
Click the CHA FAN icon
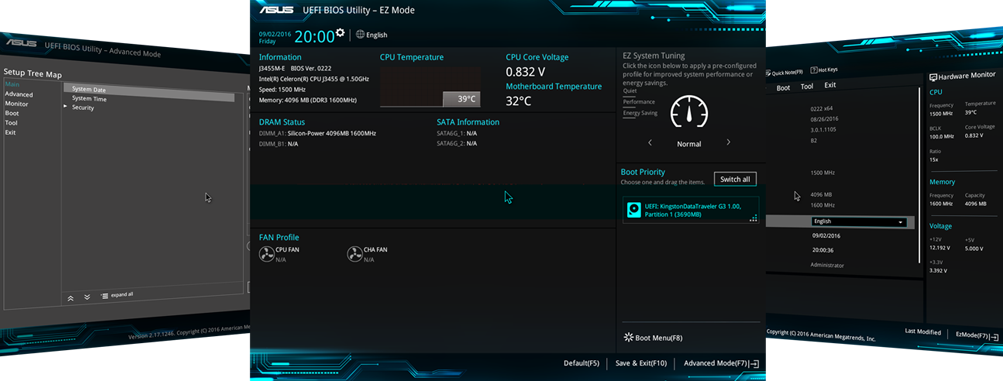click(354, 254)
